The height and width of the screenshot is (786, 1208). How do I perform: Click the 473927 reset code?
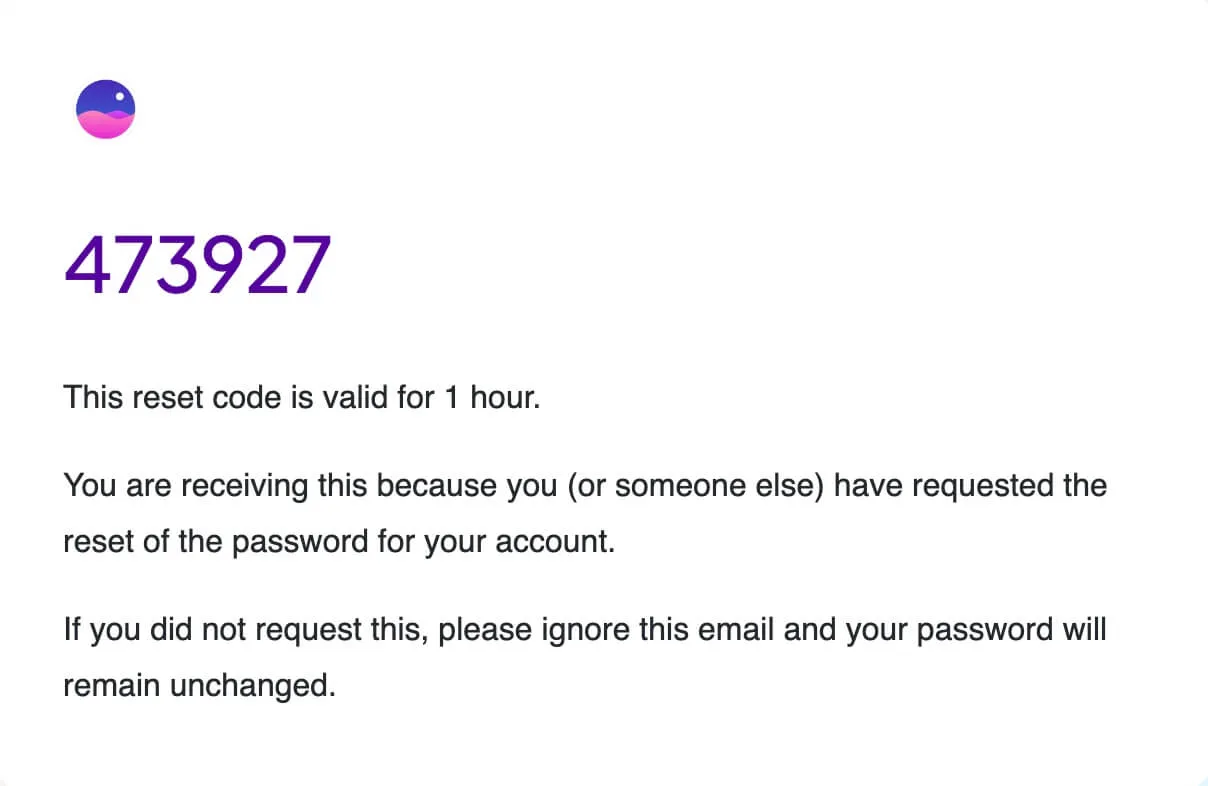click(x=197, y=266)
